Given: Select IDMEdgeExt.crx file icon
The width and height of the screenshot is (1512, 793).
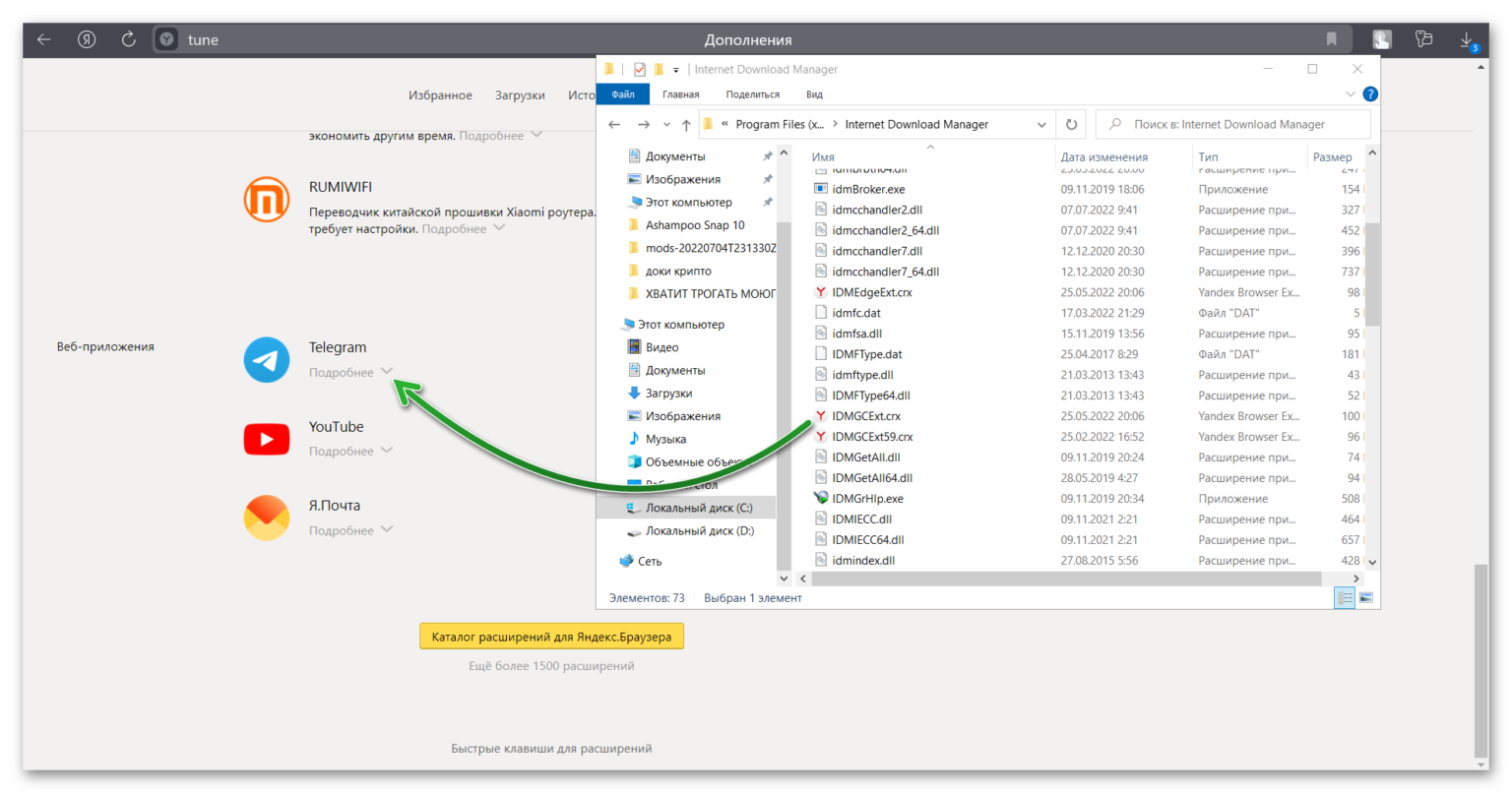Looking at the screenshot, I should coord(820,292).
